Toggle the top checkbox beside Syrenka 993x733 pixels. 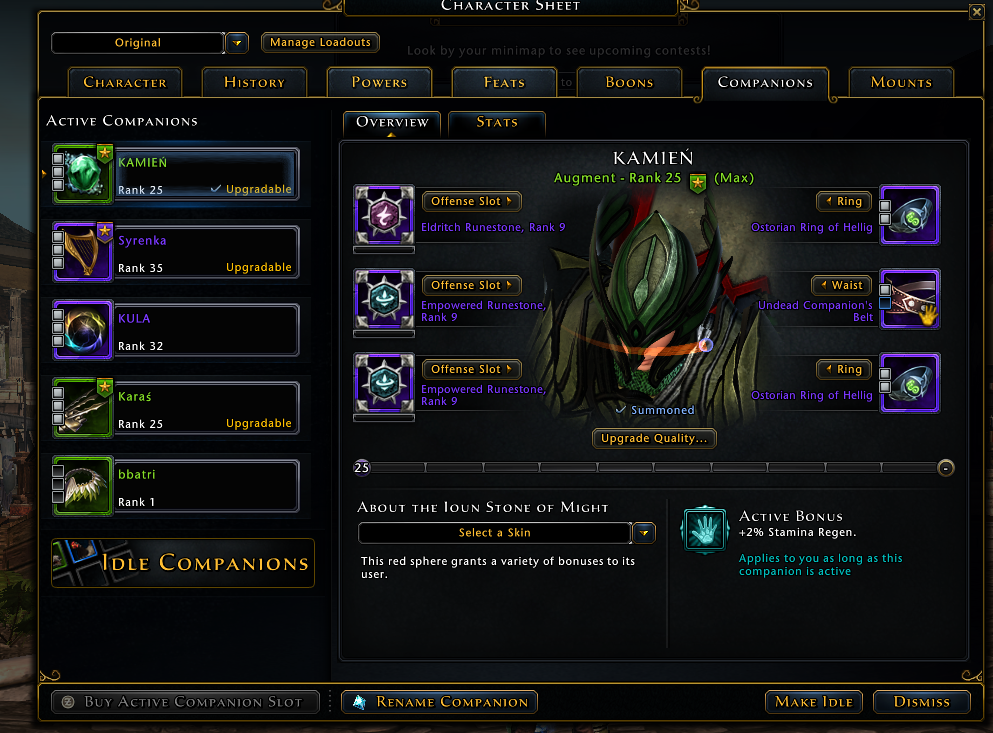pyautogui.click(x=58, y=237)
